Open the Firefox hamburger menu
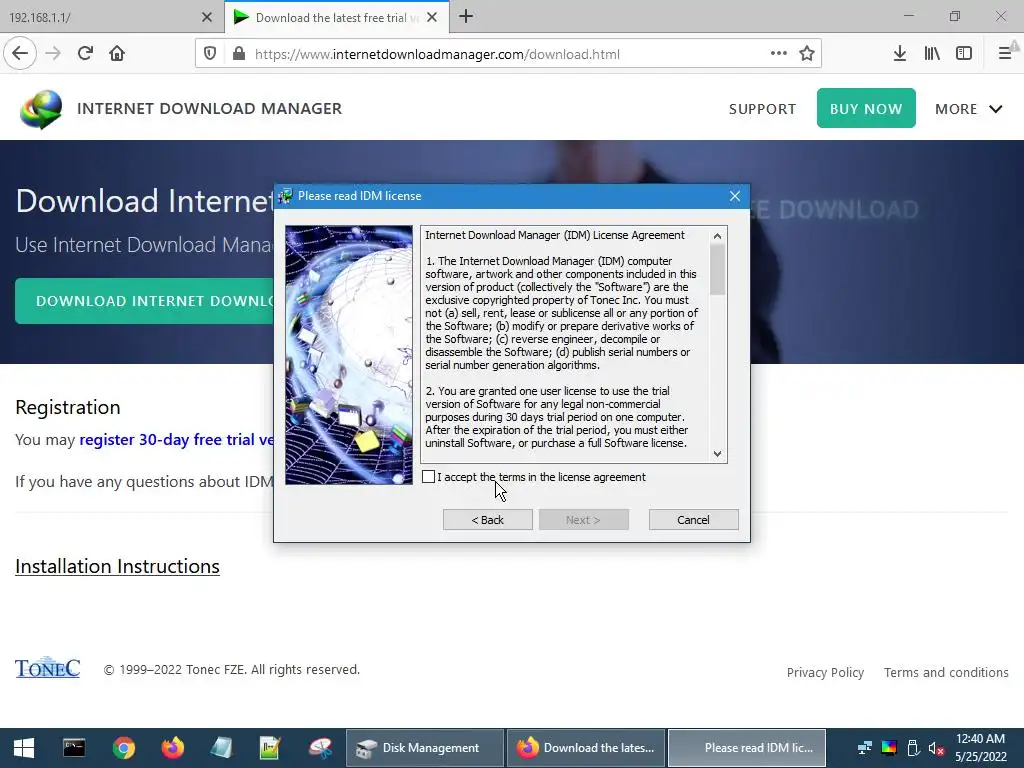Viewport: 1024px width, 768px height. 1004,54
